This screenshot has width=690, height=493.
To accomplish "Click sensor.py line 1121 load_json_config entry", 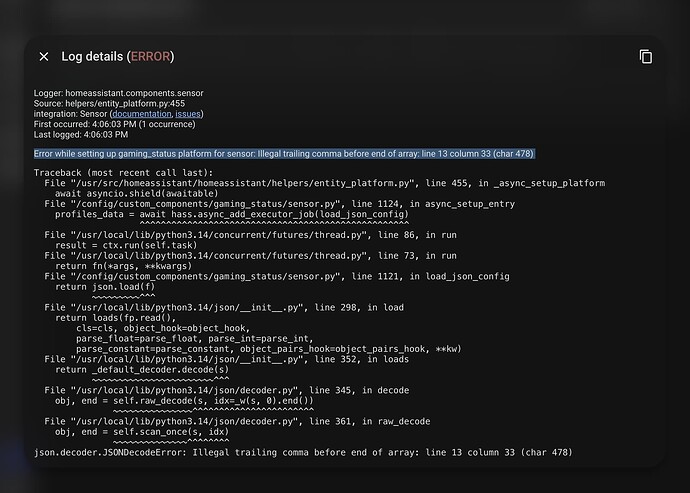I will pyautogui.click(x=277, y=276).
